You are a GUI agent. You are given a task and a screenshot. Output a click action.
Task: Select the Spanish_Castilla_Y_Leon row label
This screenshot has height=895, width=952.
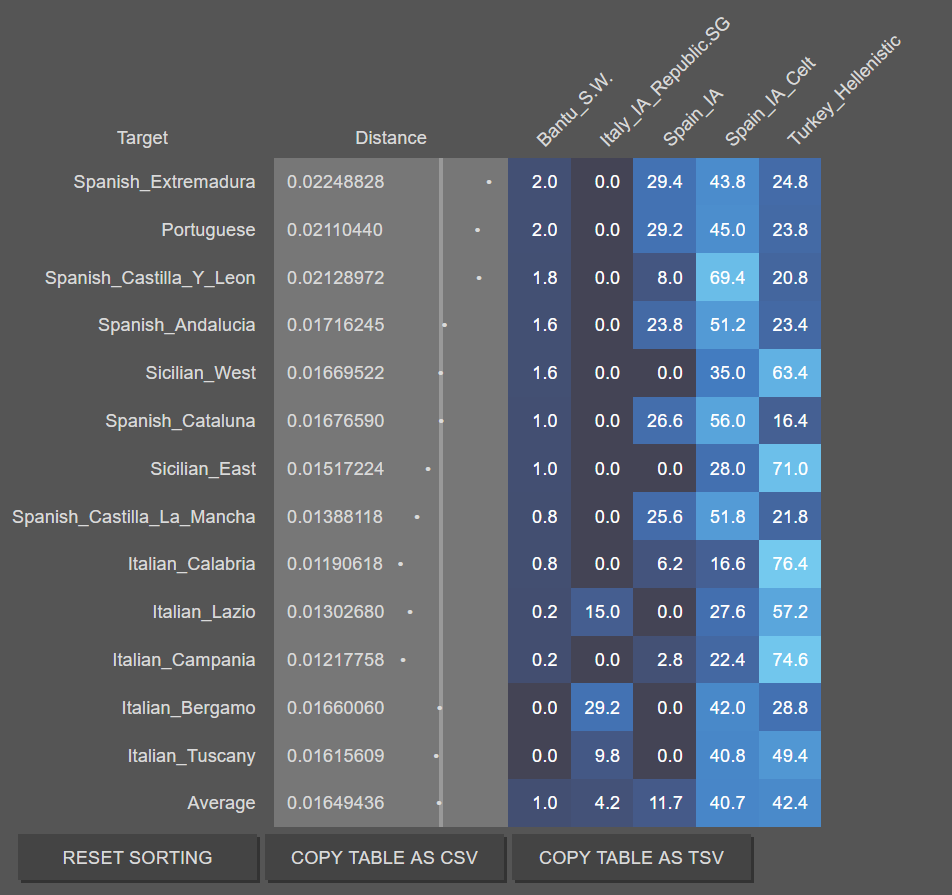coord(150,277)
